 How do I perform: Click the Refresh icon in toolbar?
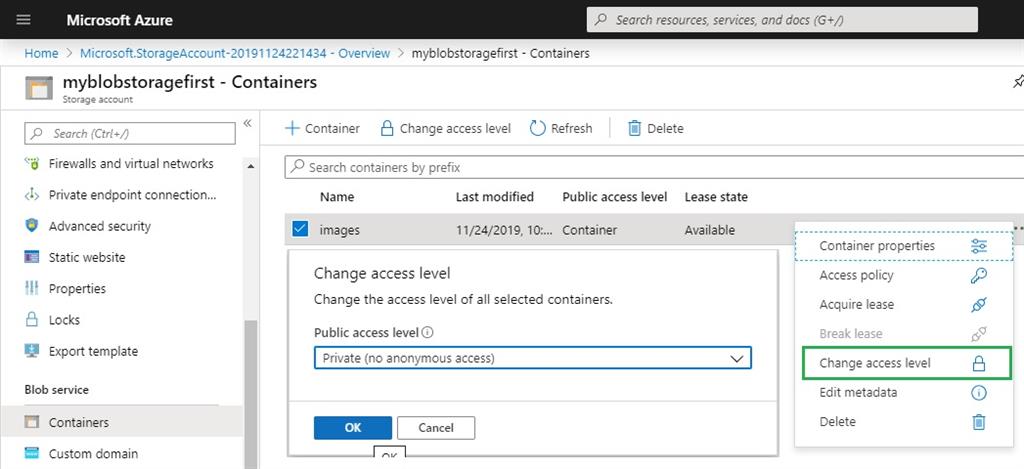click(538, 128)
